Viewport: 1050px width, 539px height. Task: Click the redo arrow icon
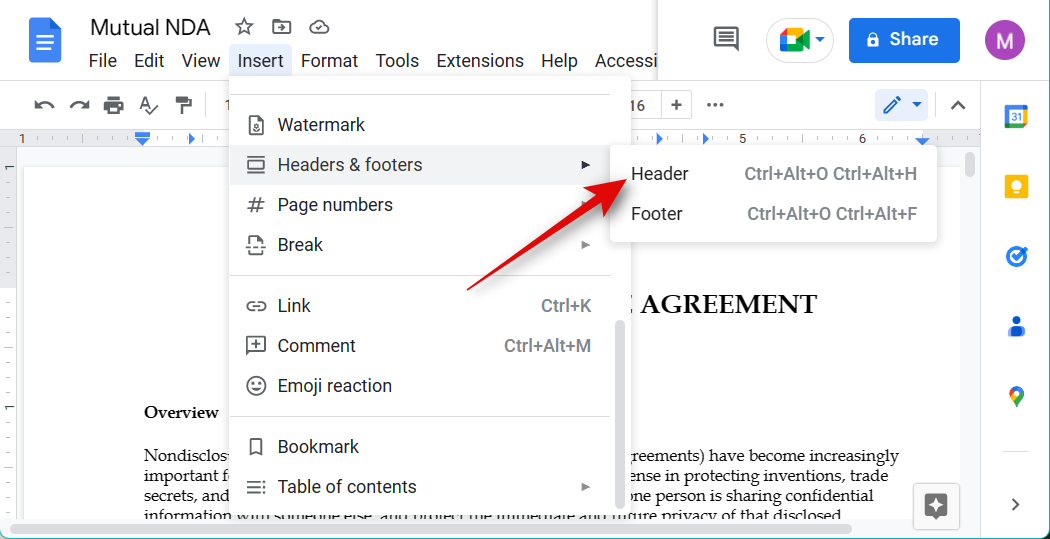click(79, 105)
